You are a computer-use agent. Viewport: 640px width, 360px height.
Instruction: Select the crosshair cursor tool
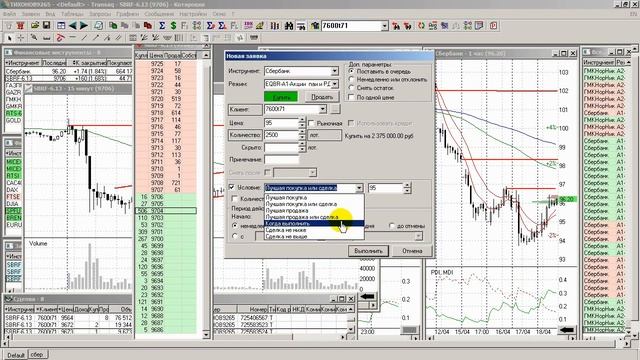pyautogui.click(x=21, y=38)
